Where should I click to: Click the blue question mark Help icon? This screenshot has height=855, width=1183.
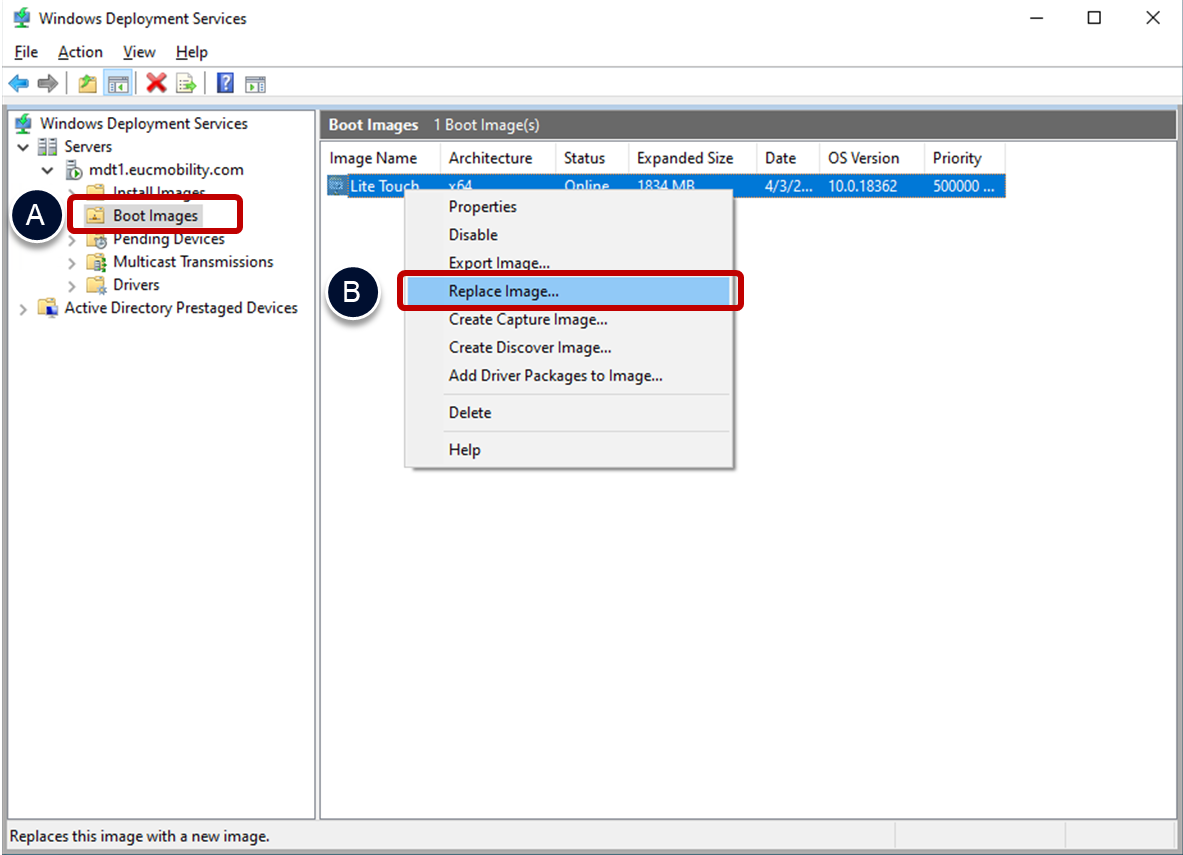tap(226, 84)
